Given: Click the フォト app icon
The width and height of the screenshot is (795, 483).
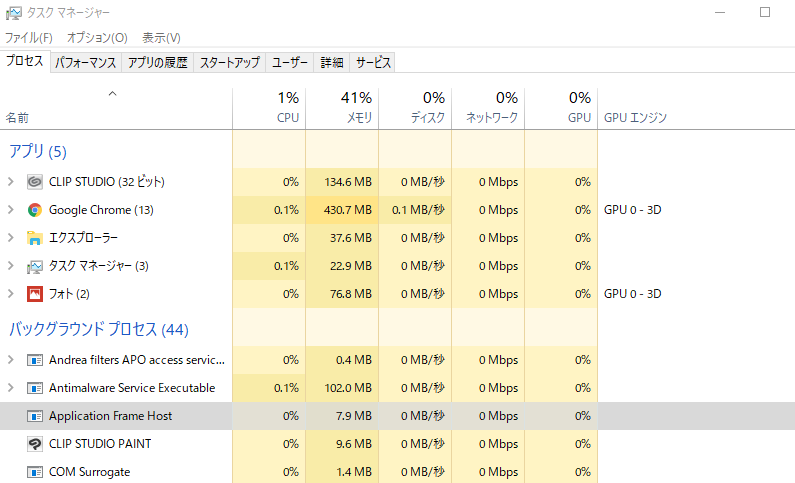Looking at the screenshot, I should click(x=34, y=294).
